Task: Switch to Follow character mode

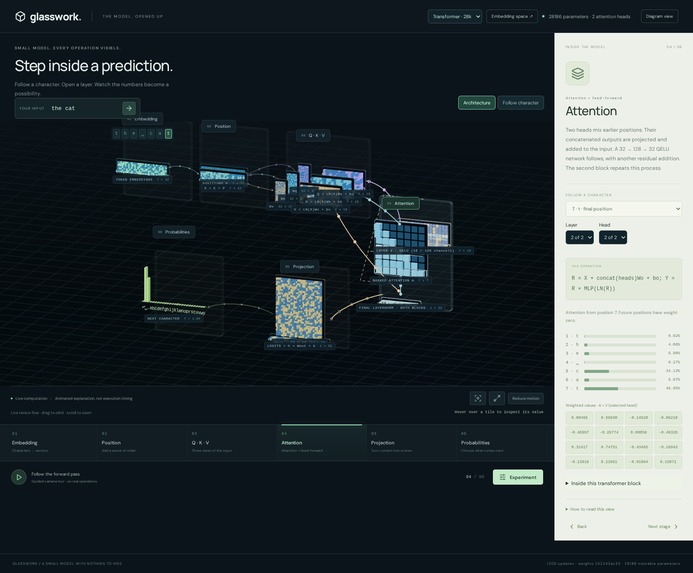Action: [521, 103]
